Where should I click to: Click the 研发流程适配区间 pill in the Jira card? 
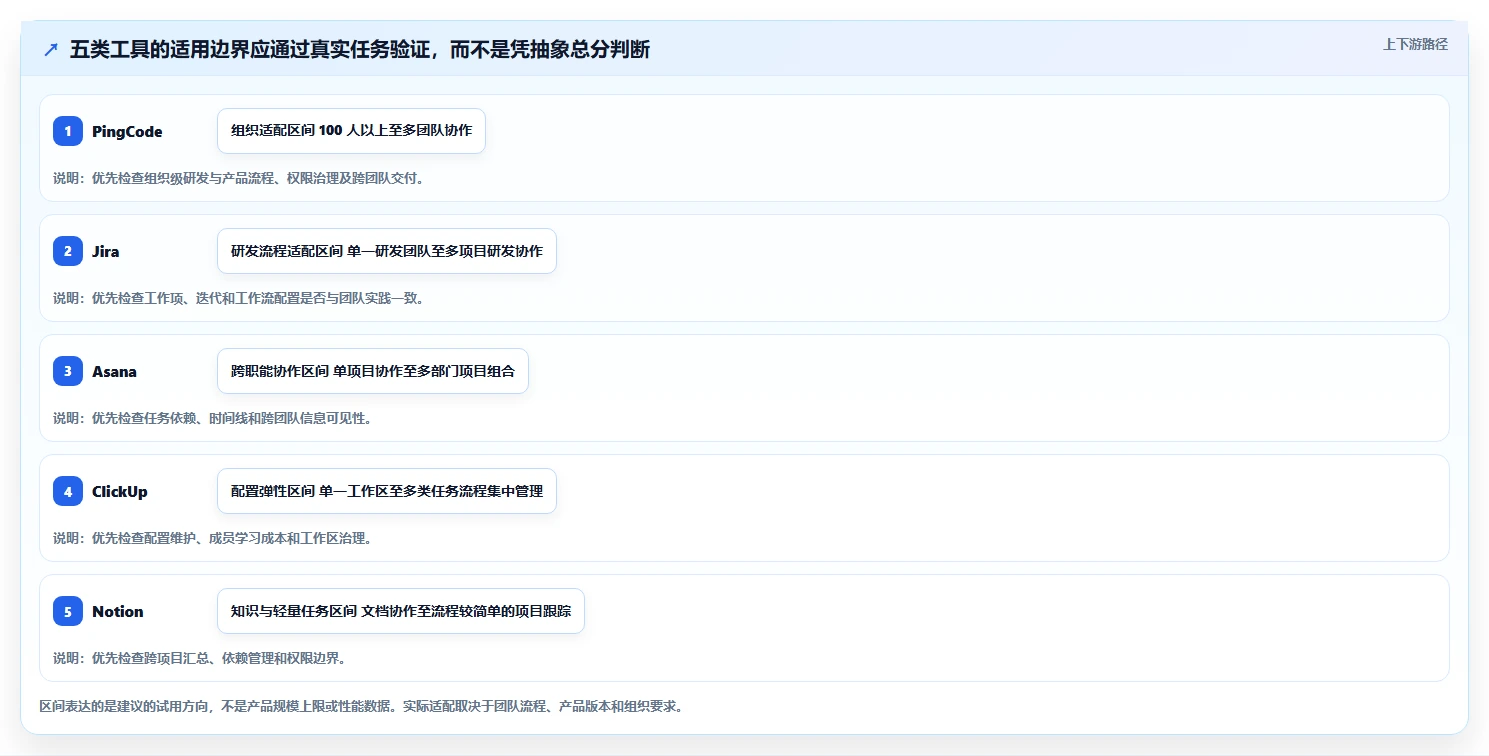pyautogui.click(x=387, y=251)
